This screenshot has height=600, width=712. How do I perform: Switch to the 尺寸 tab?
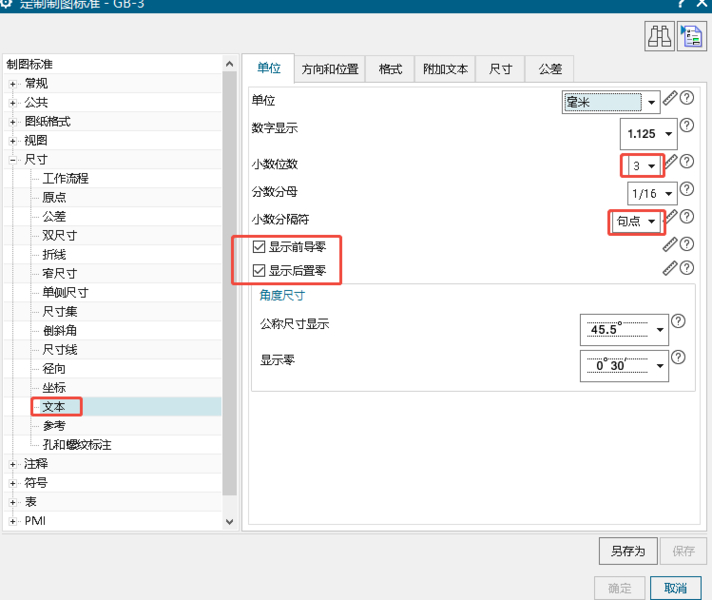pyautogui.click(x=500, y=69)
